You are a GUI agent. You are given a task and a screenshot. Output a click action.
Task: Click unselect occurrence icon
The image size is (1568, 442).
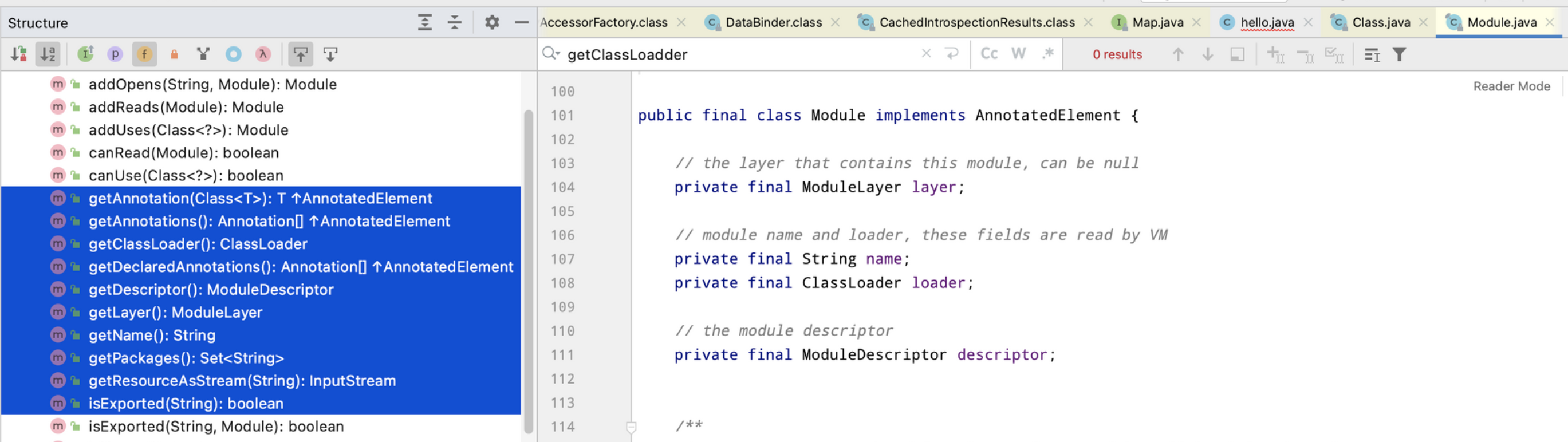[1305, 55]
